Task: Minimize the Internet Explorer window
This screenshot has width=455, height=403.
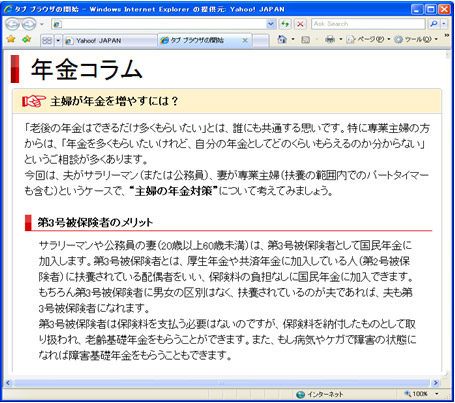Action: (x=417, y=9)
